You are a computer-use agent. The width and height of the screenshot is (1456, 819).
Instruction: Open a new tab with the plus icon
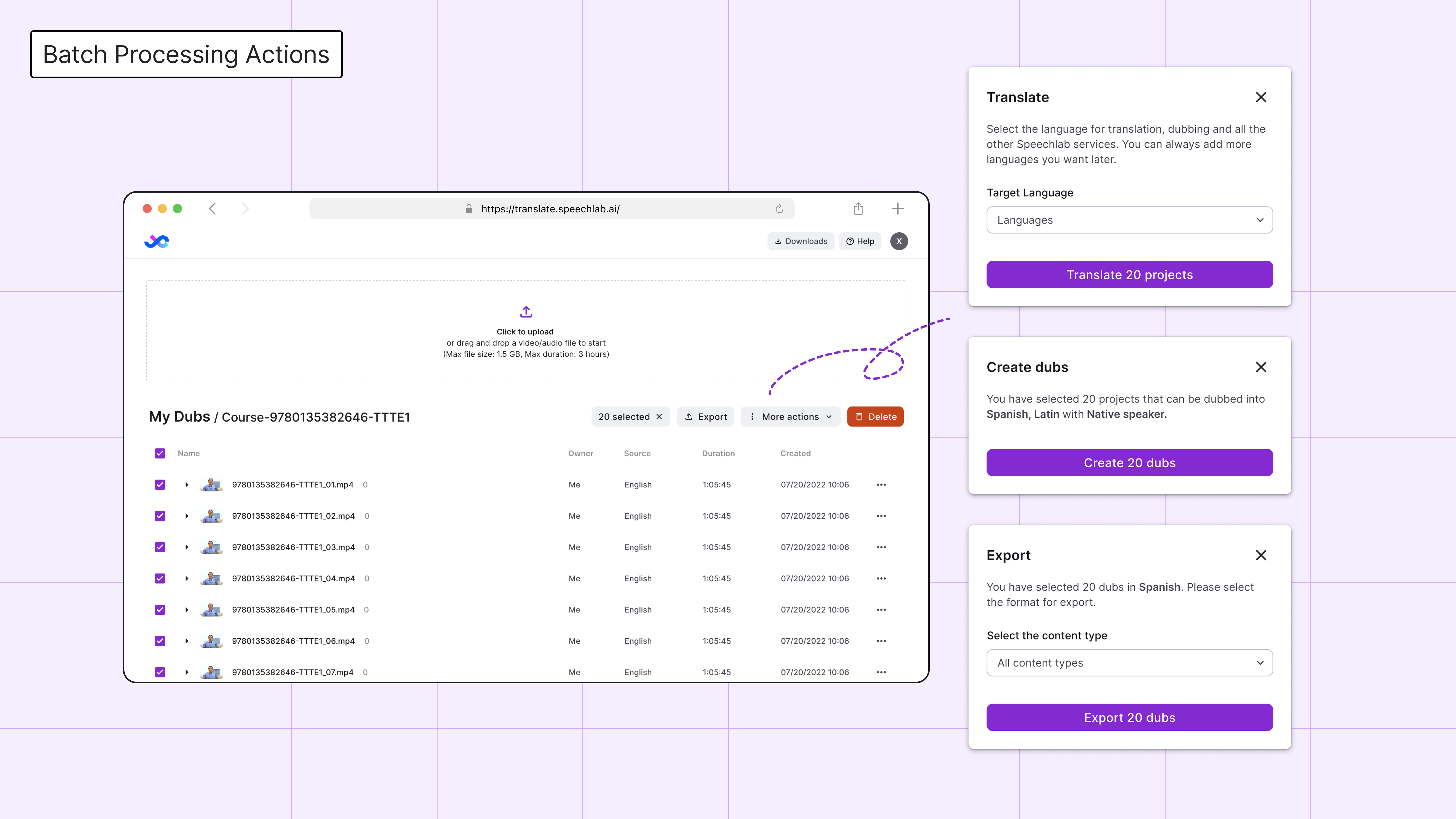point(898,209)
